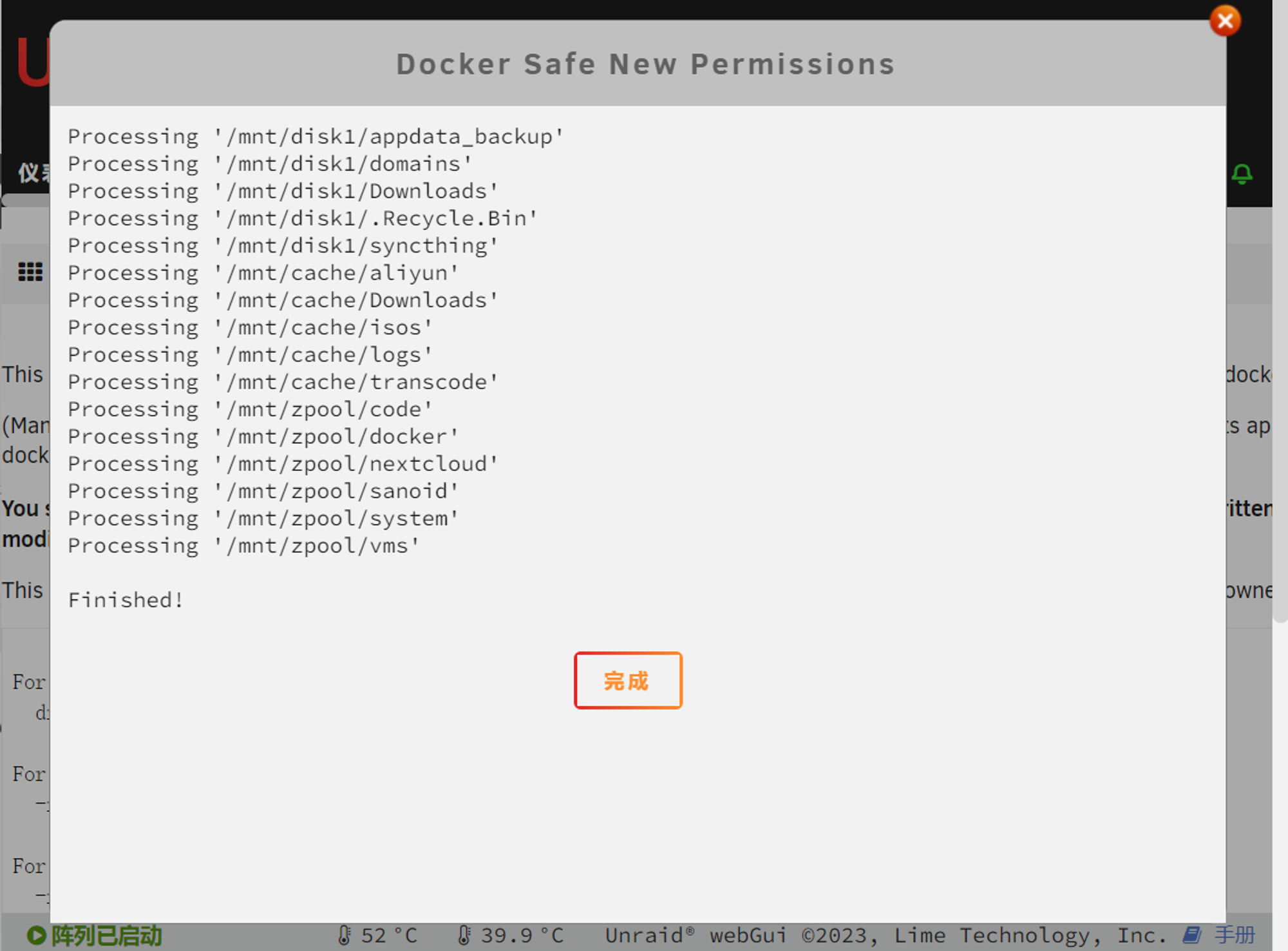Screen dimensions: 1288x951
Task: Close the Docker Safe New Permissions dialog
Action: point(1225,19)
